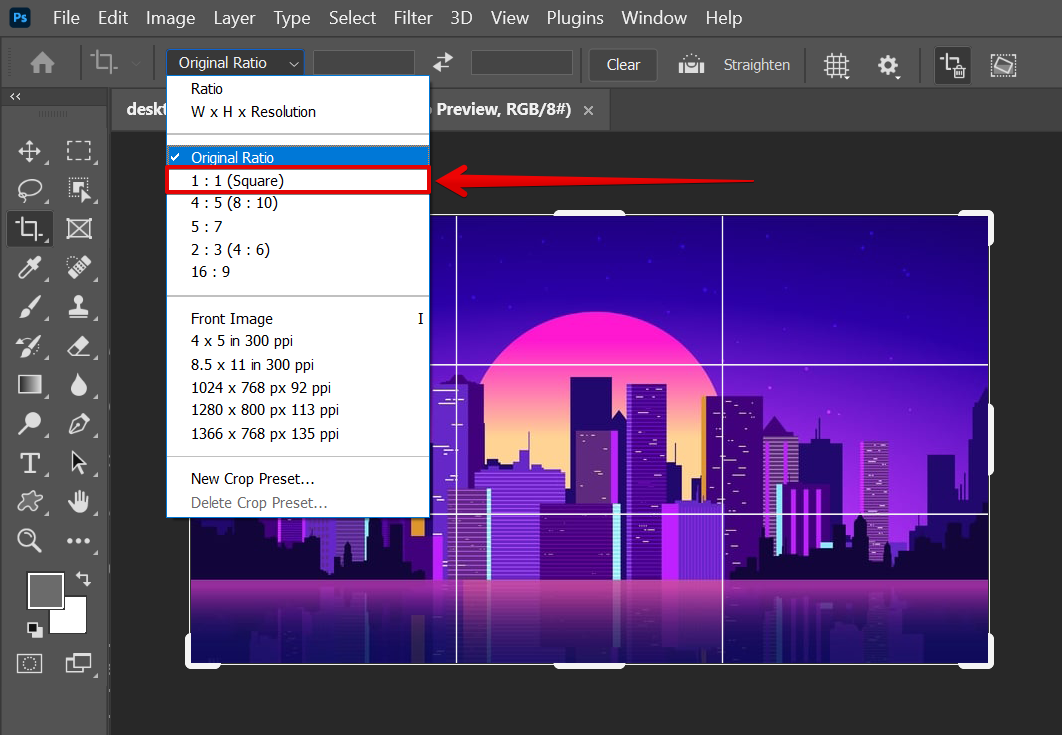Viewport: 1062px width, 735px height.
Task: Select the Clone Stamp tool
Action: 79,306
